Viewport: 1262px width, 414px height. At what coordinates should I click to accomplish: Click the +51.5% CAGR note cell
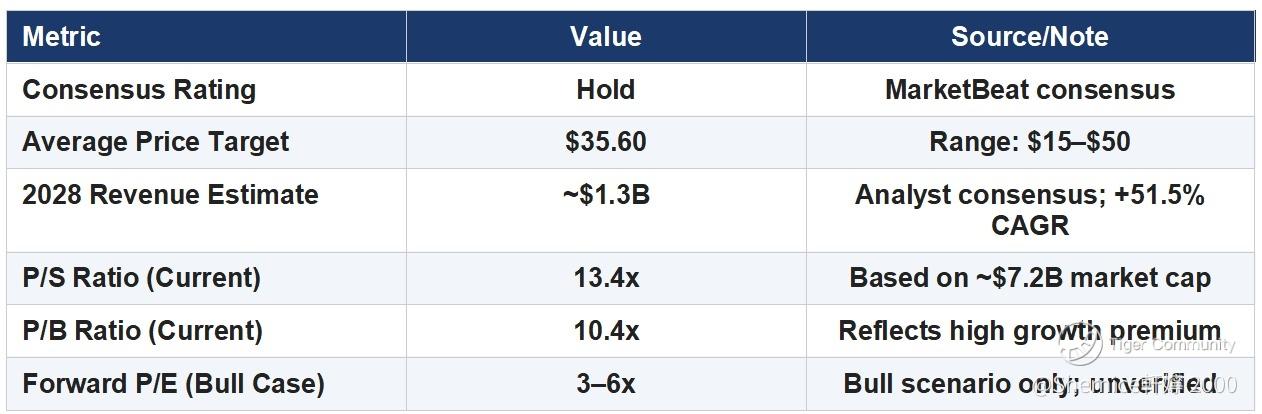coord(1030,210)
